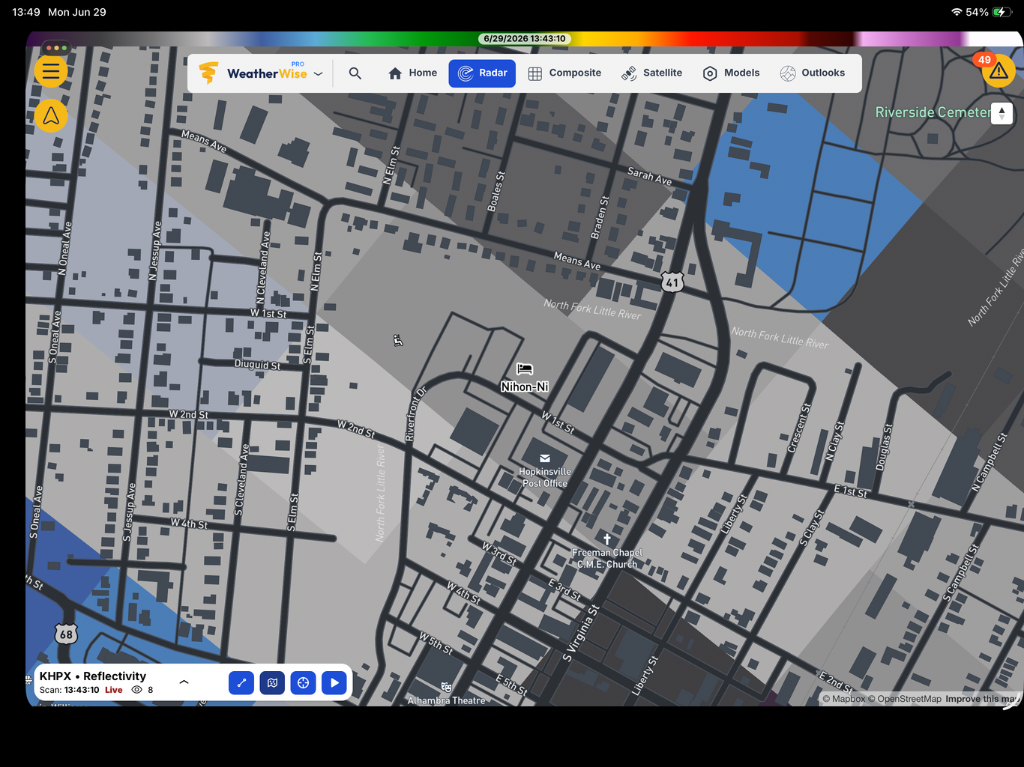Tap the US 68 highway shield
1024x767 pixels.
coord(66,633)
